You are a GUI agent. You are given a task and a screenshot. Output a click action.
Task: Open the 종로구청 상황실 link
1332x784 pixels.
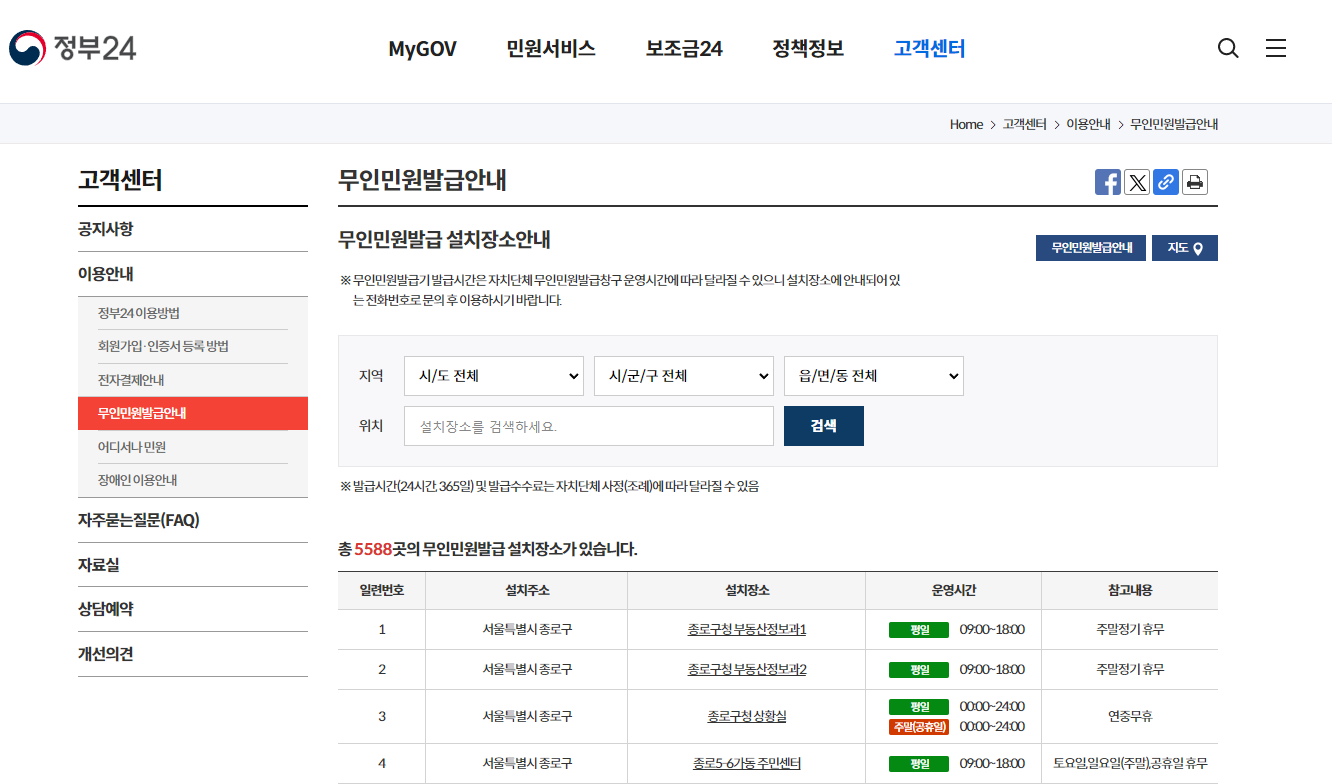coord(745,716)
